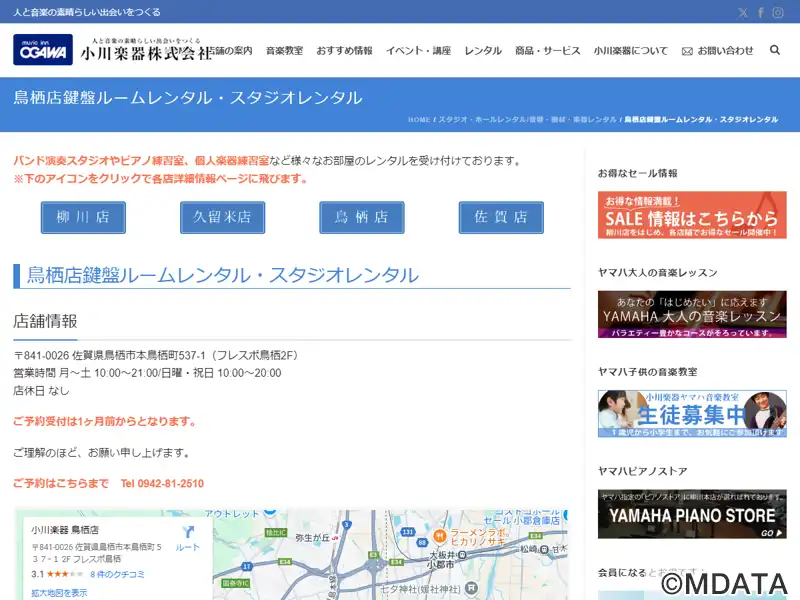This screenshot has height=600, width=800.
Task: Select the 柳川店 store button
Action: point(83,217)
